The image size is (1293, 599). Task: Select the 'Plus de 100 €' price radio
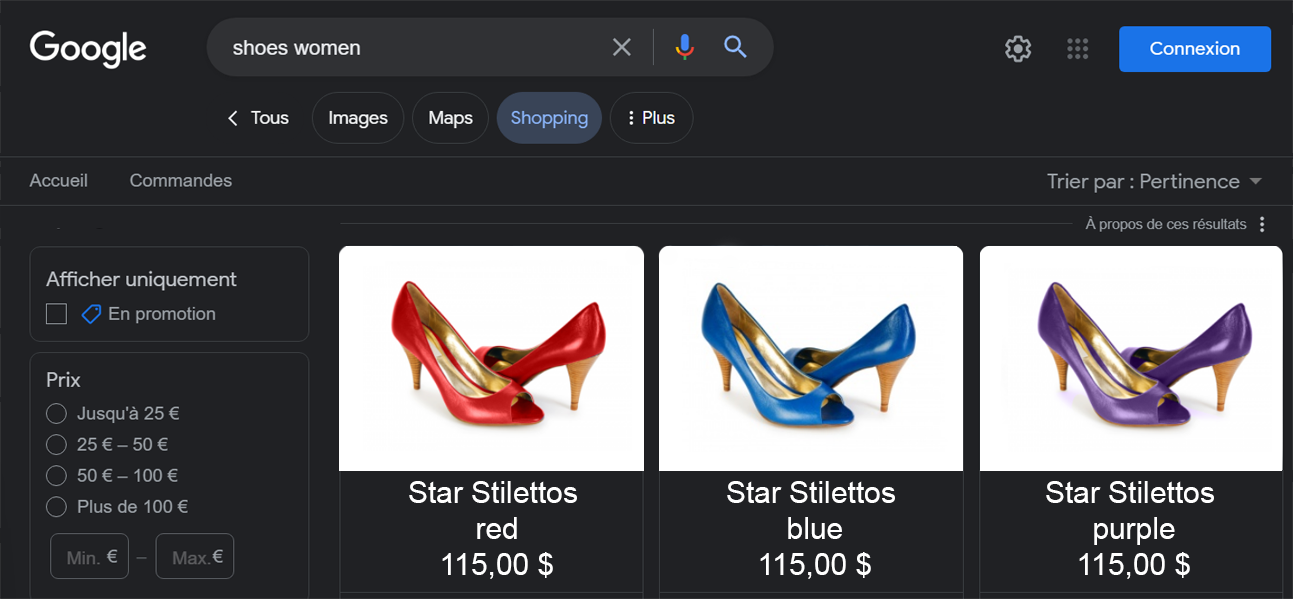(57, 506)
